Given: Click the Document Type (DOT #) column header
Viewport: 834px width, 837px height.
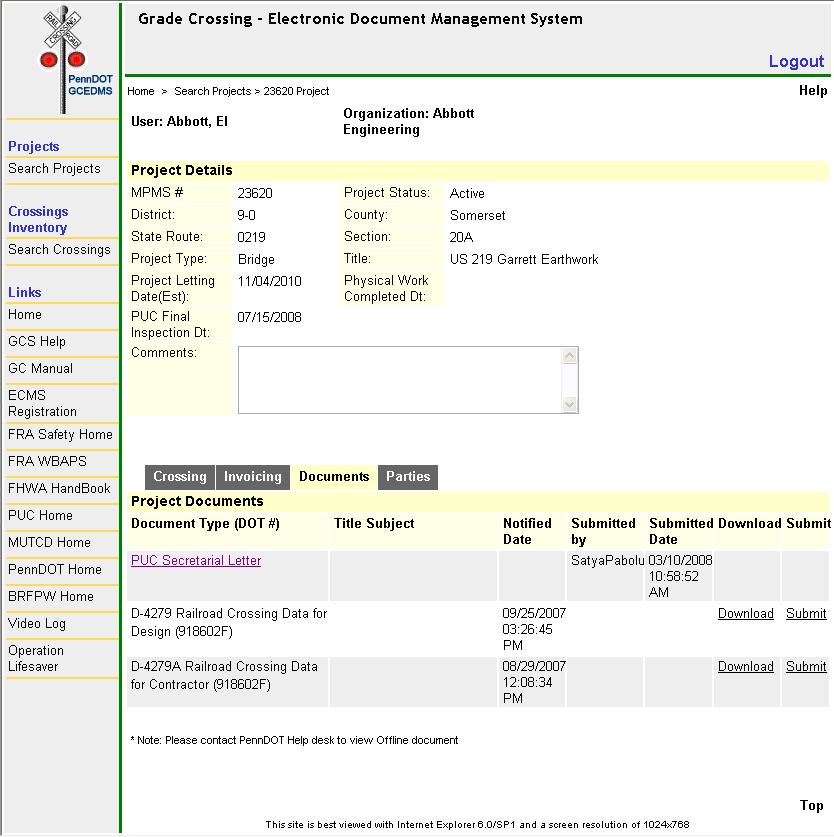Looking at the screenshot, I should (x=205, y=524).
